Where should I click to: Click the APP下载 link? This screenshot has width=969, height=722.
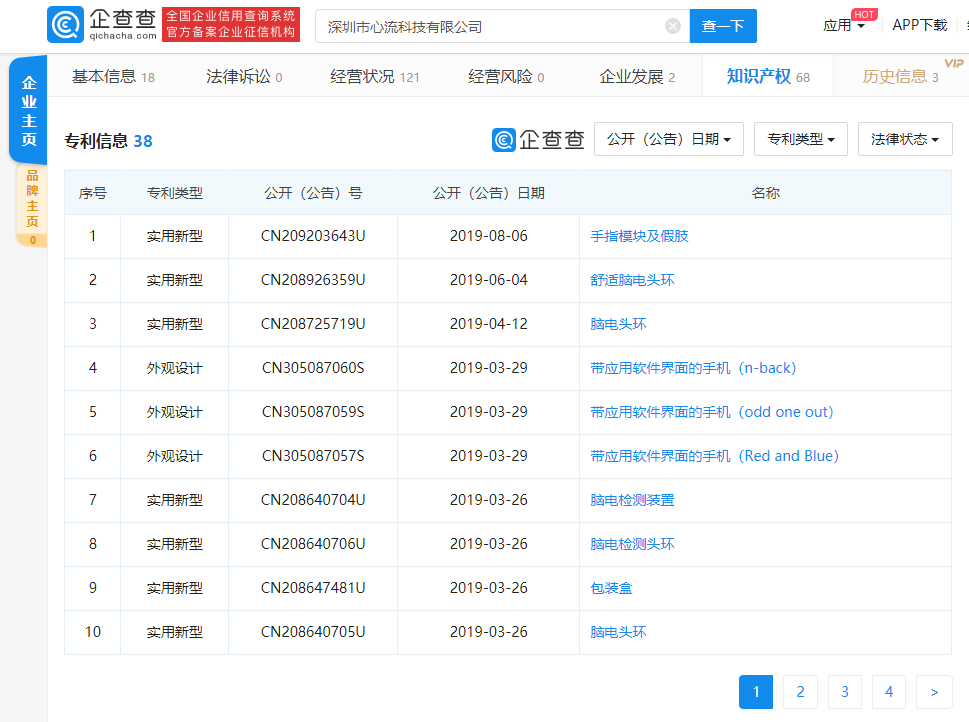pos(919,25)
